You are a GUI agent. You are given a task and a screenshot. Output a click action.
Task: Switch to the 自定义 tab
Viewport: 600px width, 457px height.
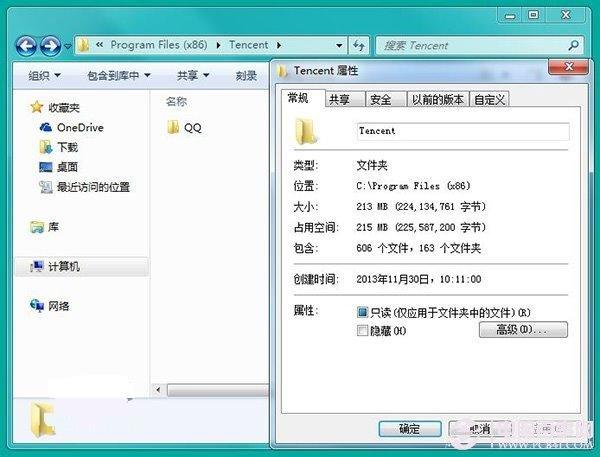pyautogui.click(x=489, y=100)
